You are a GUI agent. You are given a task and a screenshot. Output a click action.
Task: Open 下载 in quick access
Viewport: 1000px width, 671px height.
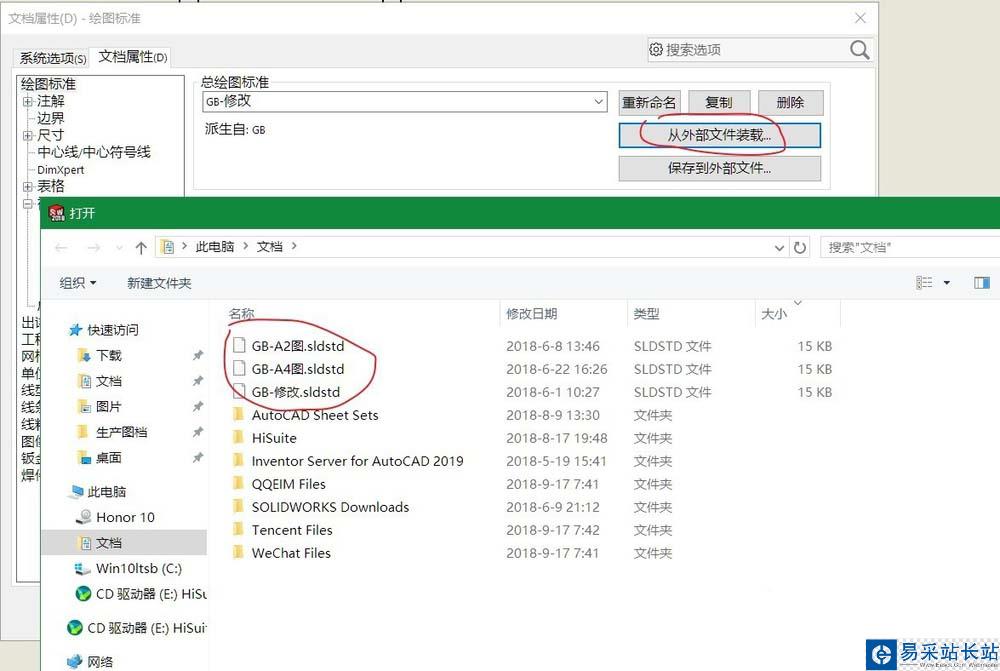point(108,355)
